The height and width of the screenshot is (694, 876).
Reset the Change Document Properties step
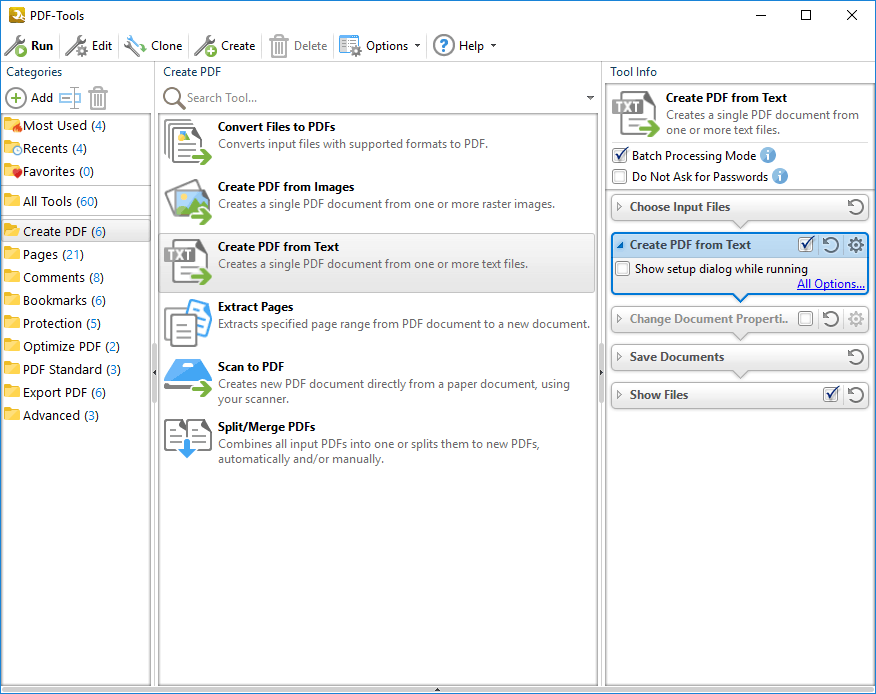coord(831,319)
